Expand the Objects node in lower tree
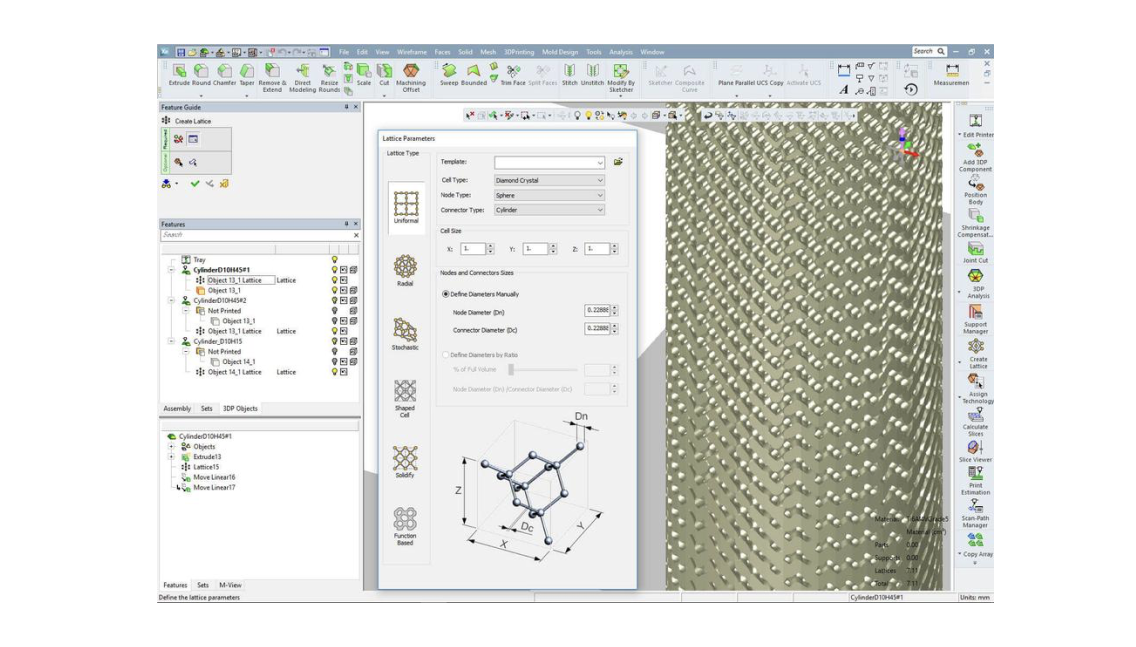 pyautogui.click(x=172, y=447)
